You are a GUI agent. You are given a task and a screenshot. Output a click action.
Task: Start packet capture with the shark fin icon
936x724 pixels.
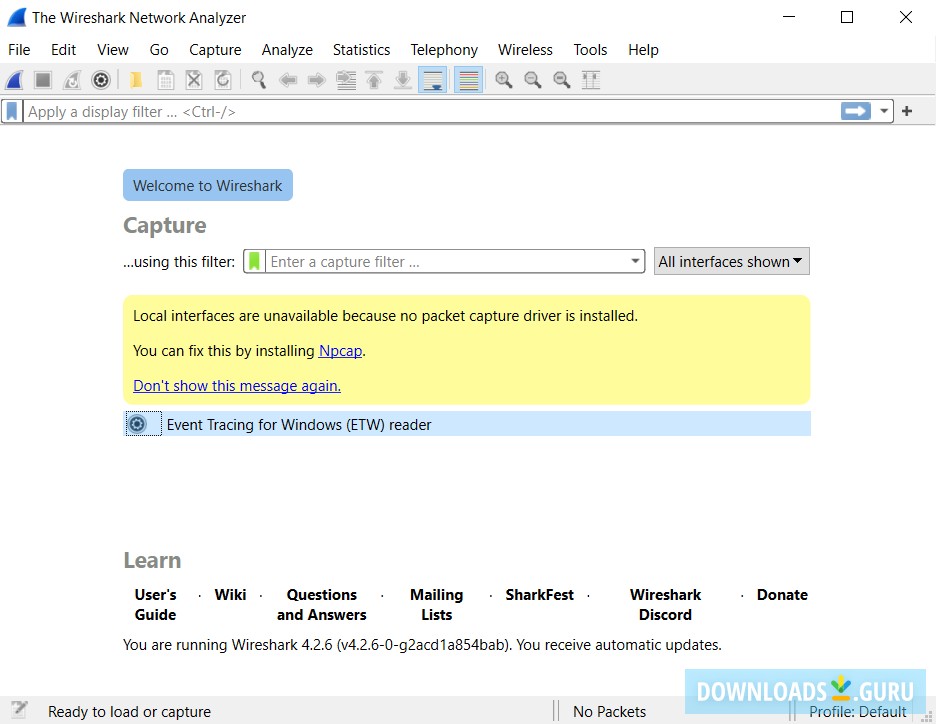point(14,79)
